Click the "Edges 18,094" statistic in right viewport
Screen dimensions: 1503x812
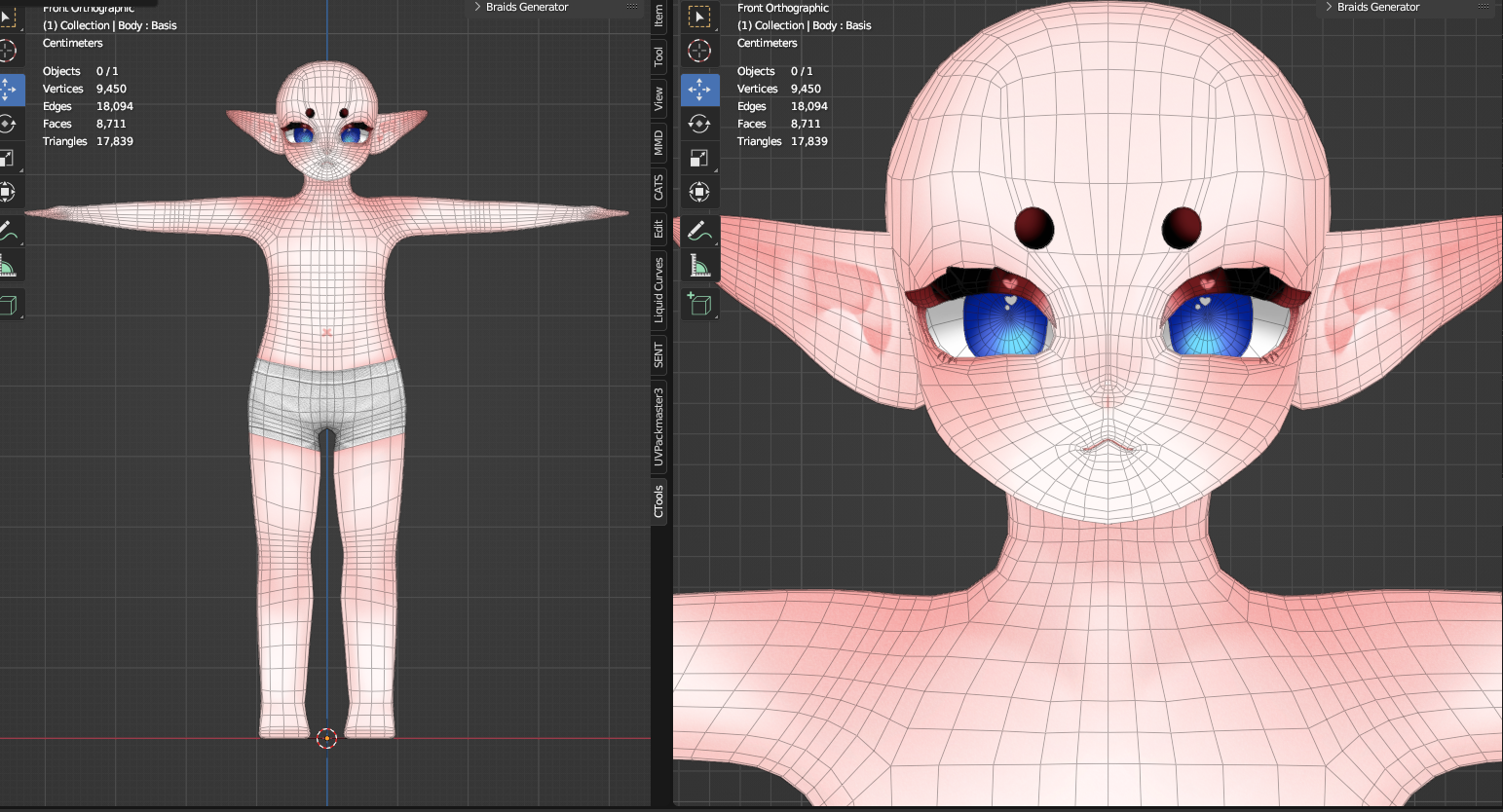[782, 106]
